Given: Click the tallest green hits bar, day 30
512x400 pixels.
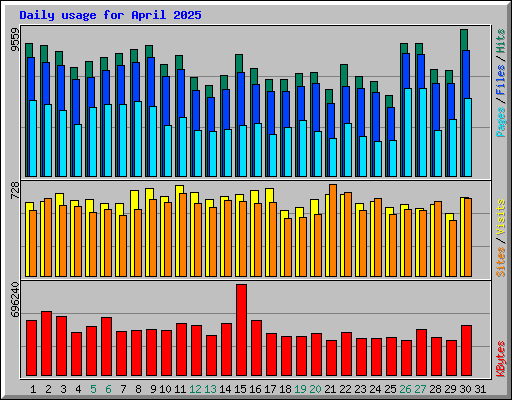Looking at the screenshot, I should pyautogui.click(x=464, y=40).
